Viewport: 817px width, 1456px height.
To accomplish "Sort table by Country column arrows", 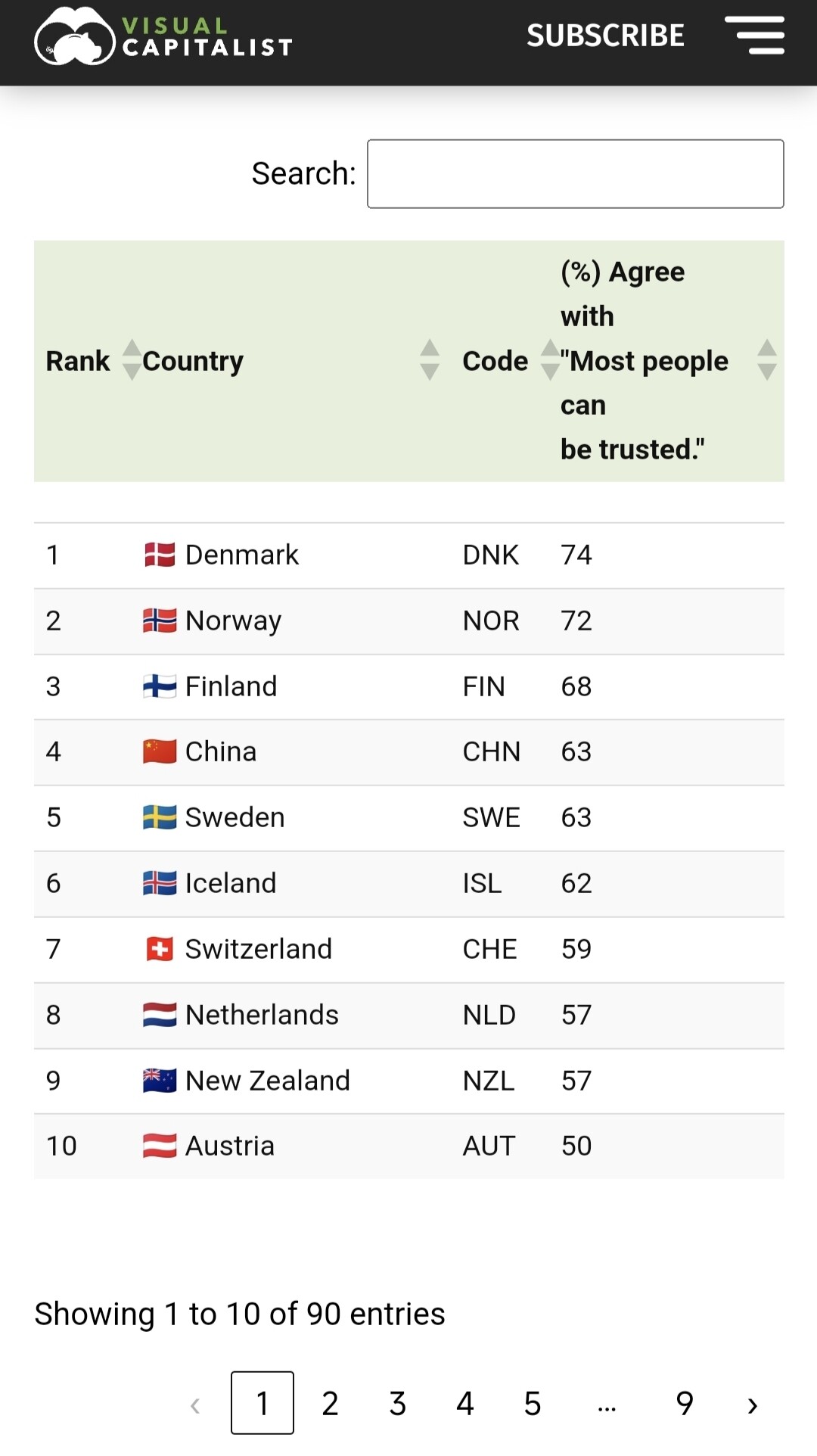I will coord(429,360).
